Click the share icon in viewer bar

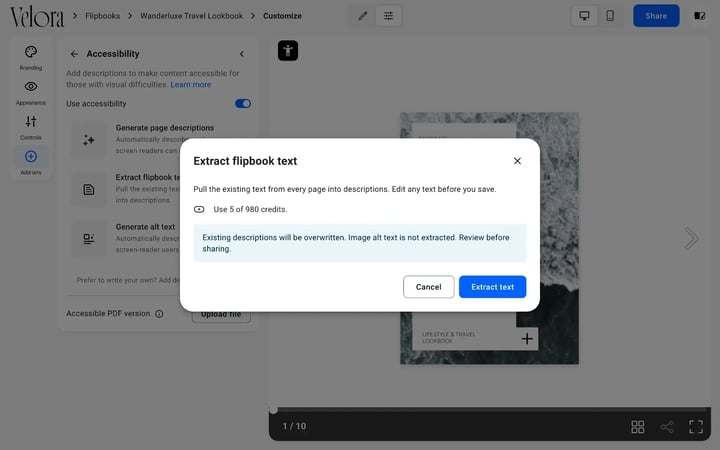667,427
